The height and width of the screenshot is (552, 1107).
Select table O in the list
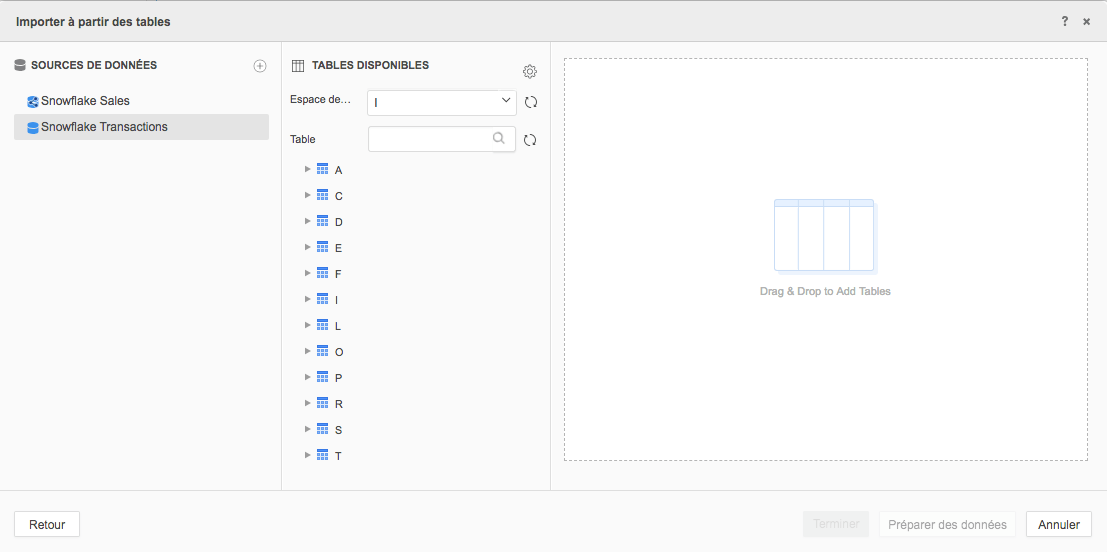coord(339,352)
